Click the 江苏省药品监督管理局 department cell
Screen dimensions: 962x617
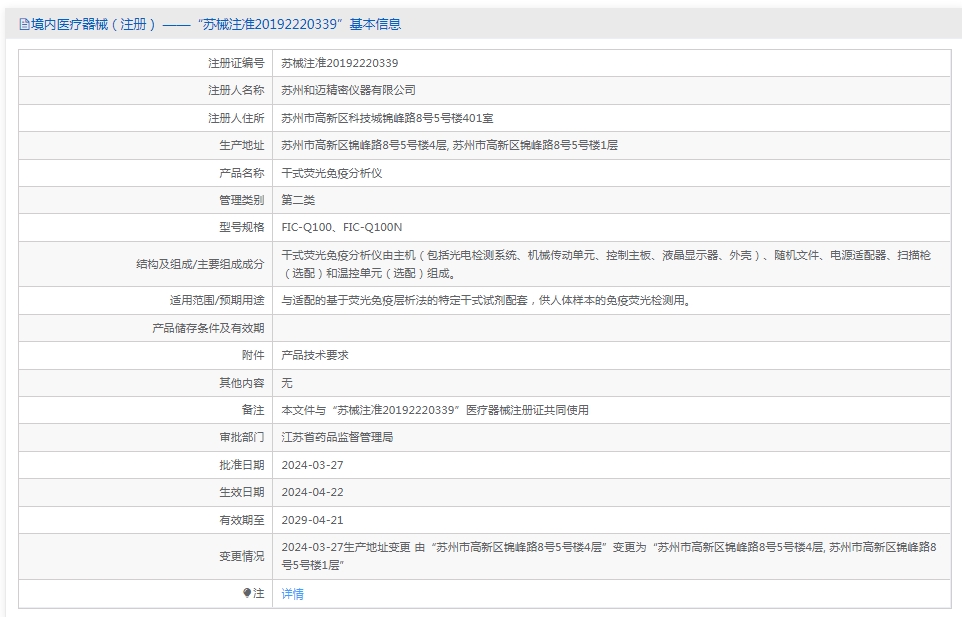pyautogui.click(x=611, y=437)
